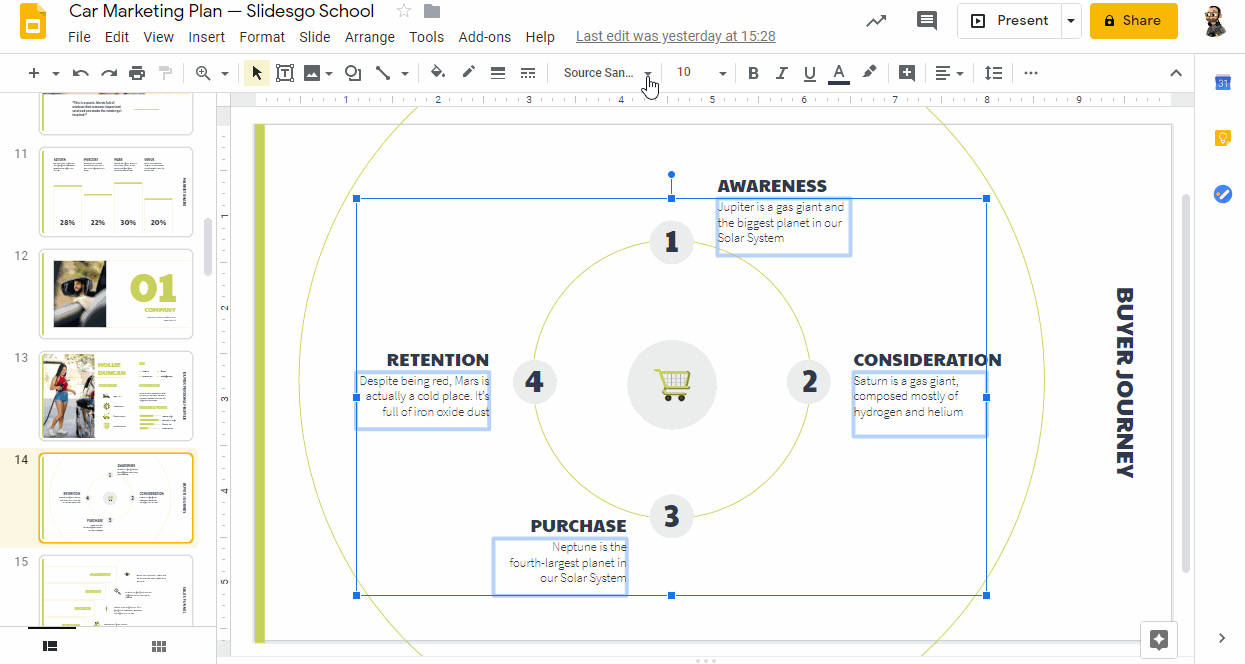Image resolution: width=1245 pixels, height=664 pixels.
Task: Select the text box tool
Action: [x=285, y=72]
